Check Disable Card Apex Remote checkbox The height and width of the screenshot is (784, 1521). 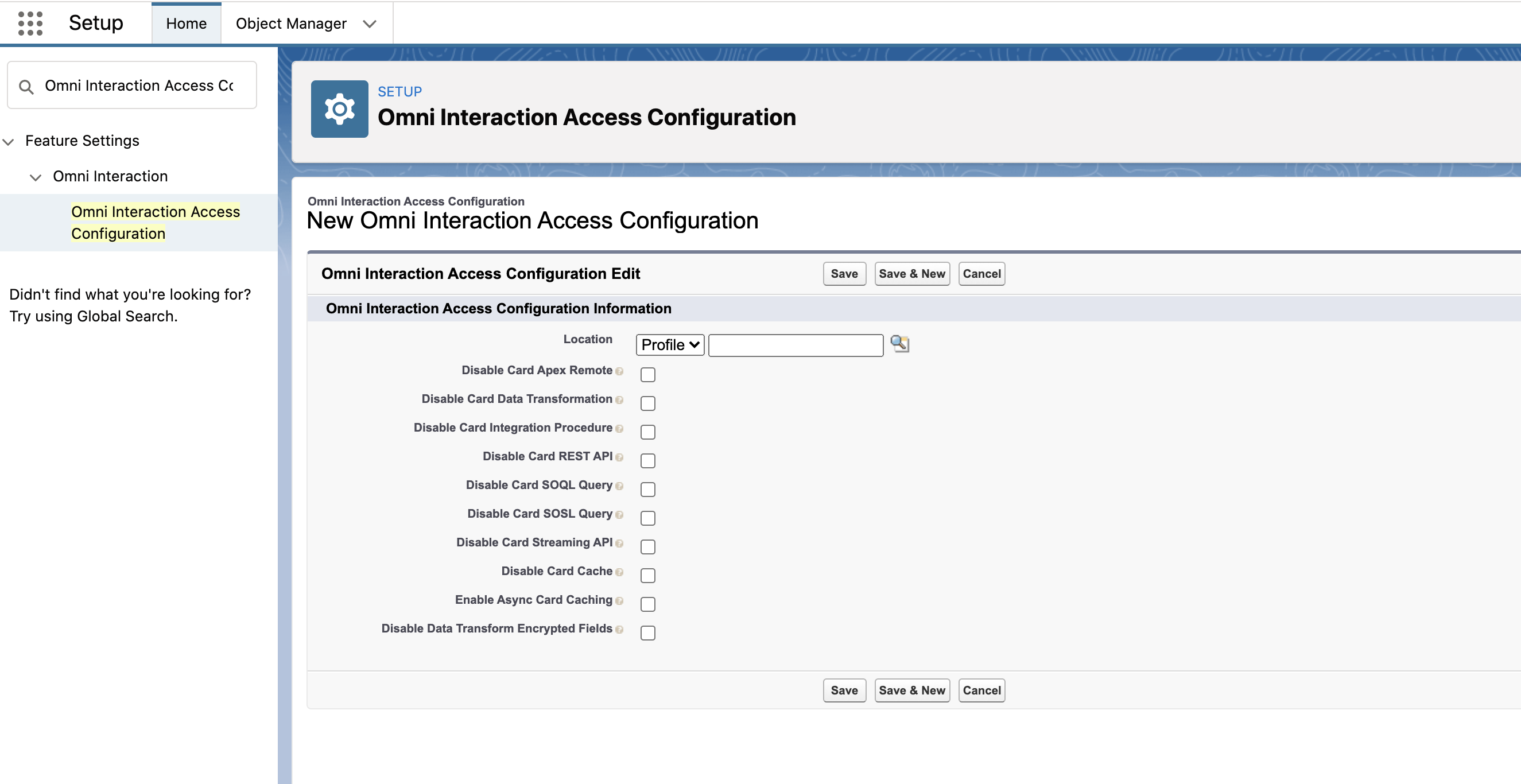pos(648,374)
